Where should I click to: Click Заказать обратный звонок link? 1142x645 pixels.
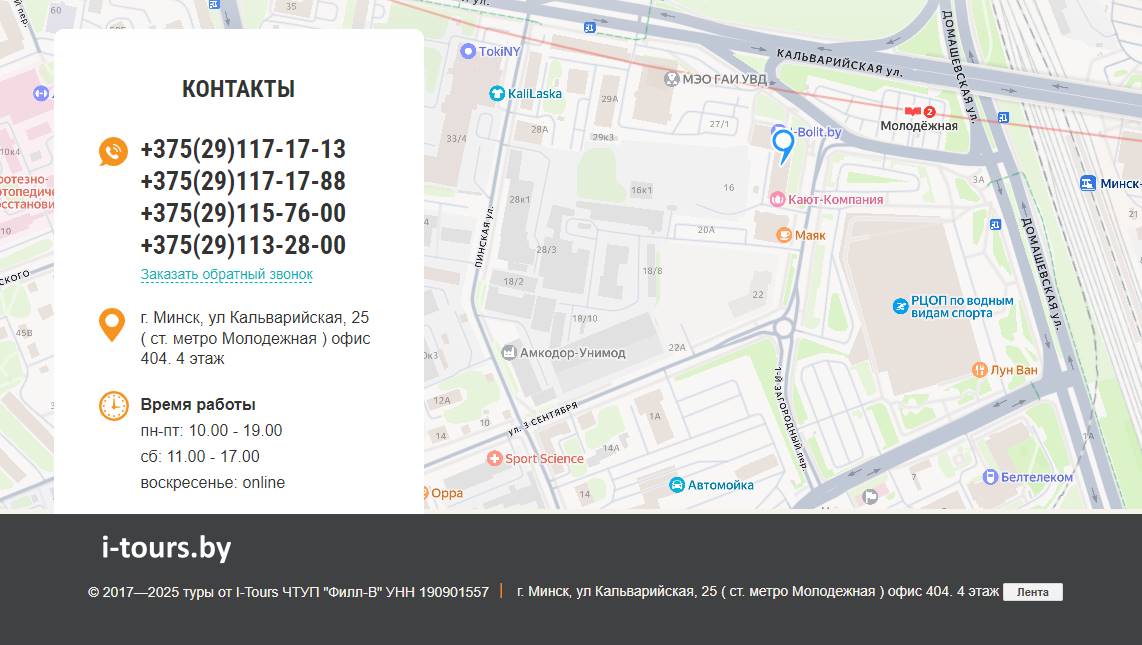tap(227, 274)
